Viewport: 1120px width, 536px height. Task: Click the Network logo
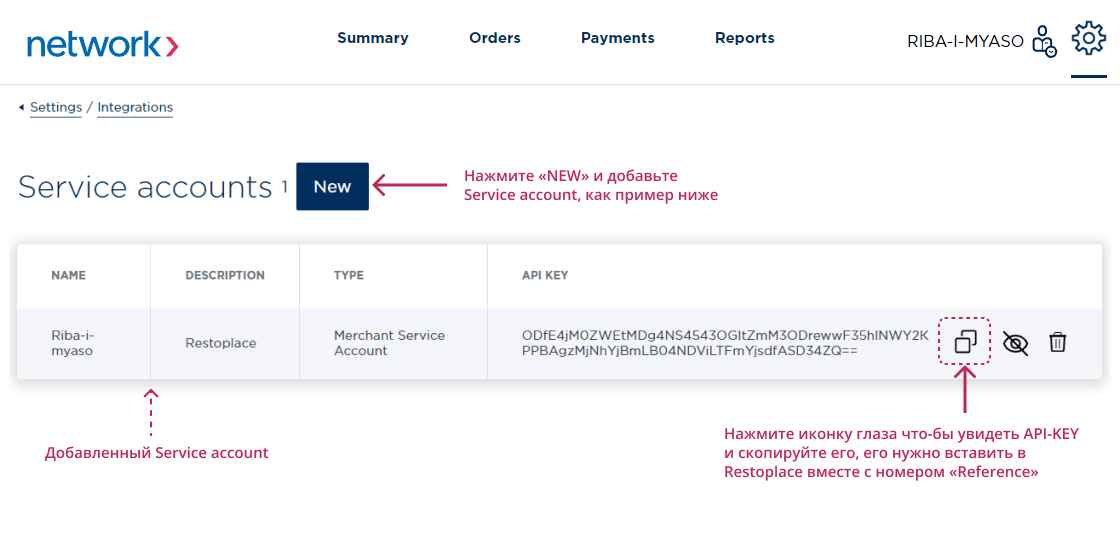coord(102,43)
